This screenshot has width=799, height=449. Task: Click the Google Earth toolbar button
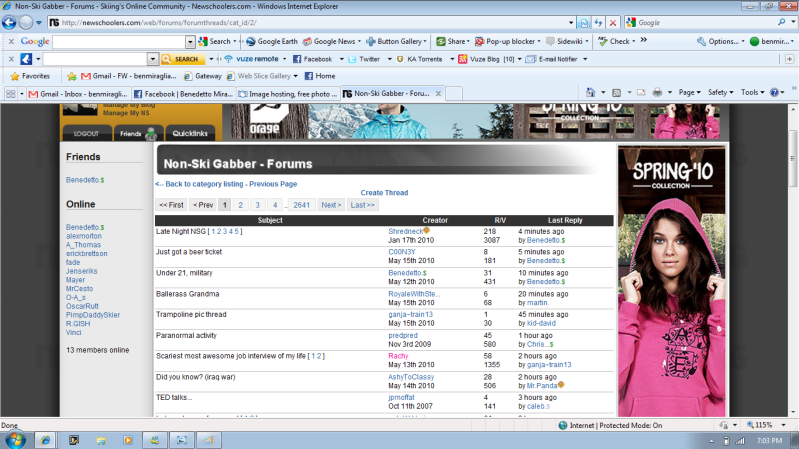pyautogui.click(x=272, y=41)
